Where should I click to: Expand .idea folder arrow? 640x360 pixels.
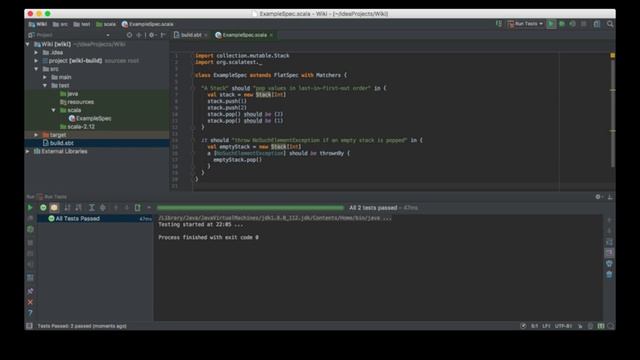(x=36, y=53)
